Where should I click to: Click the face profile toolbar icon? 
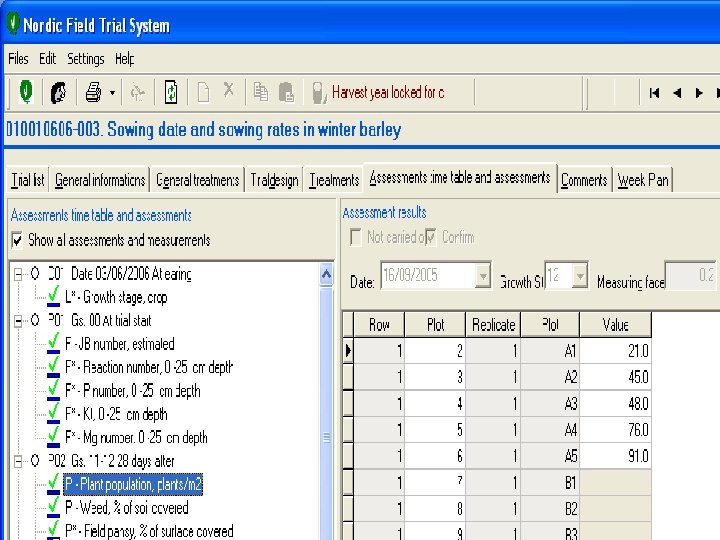point(58,92)
